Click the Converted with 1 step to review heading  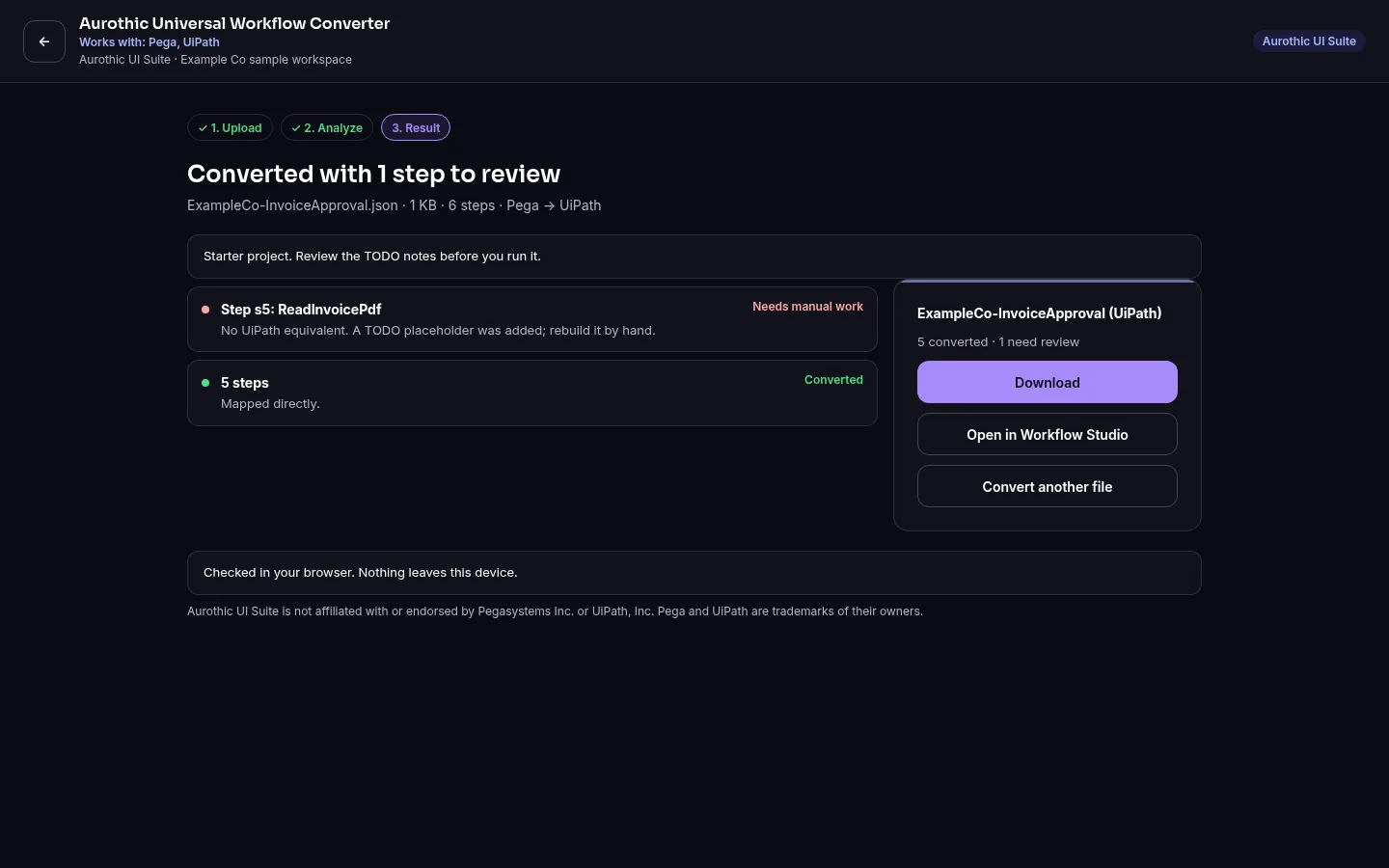373,174
